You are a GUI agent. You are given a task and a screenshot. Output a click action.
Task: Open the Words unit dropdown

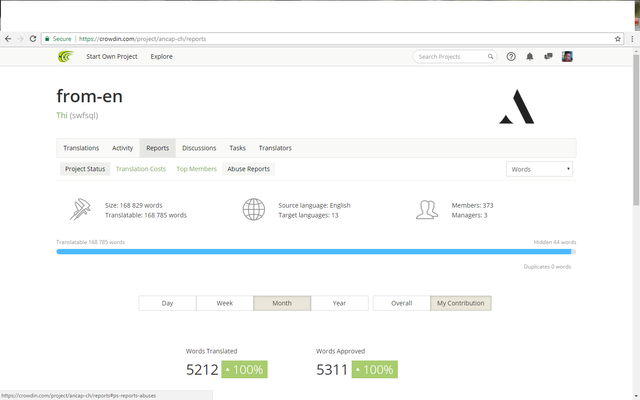coord(539,169)
